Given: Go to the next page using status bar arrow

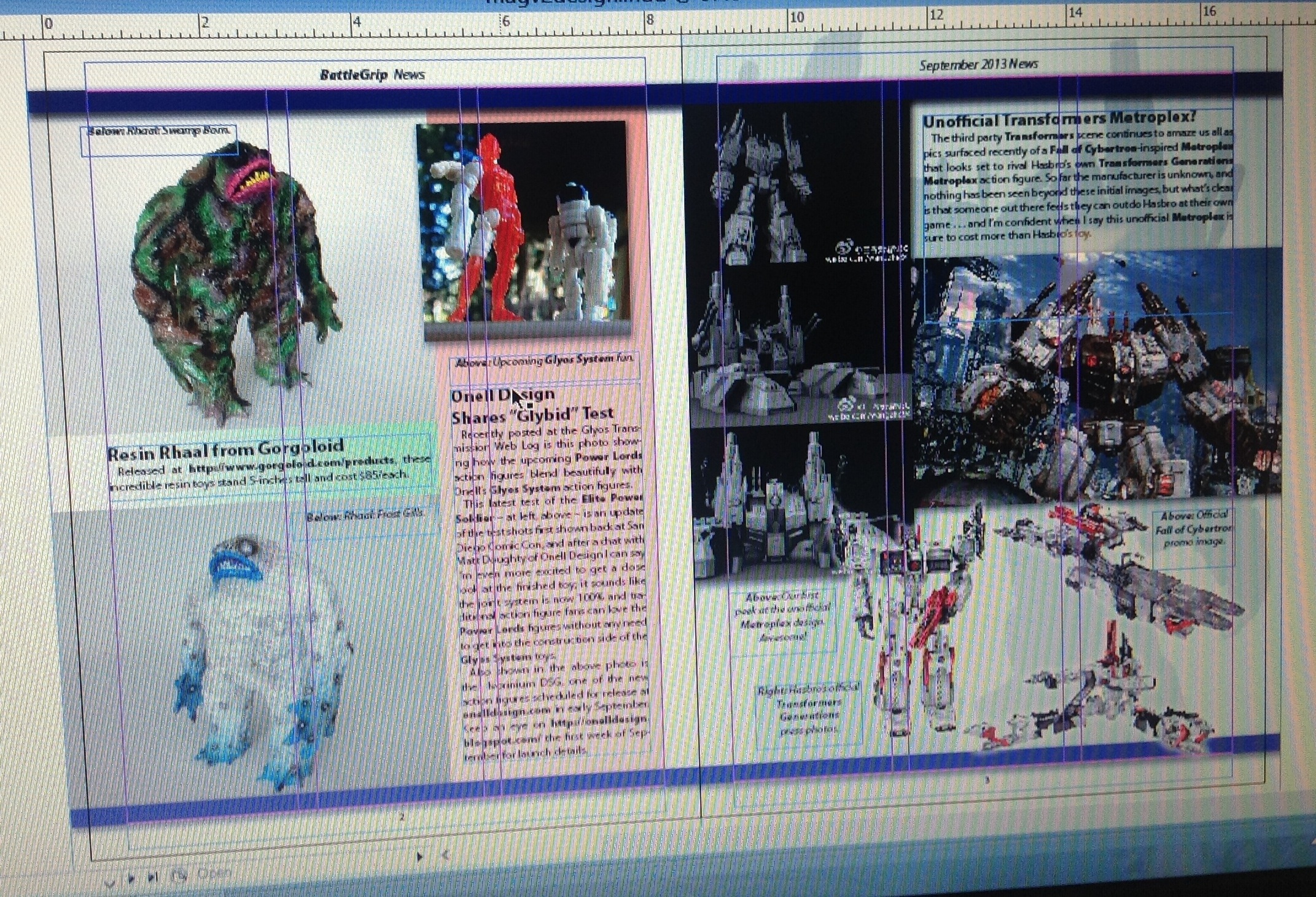Looking at the screenshot, I should coord(131,879).
